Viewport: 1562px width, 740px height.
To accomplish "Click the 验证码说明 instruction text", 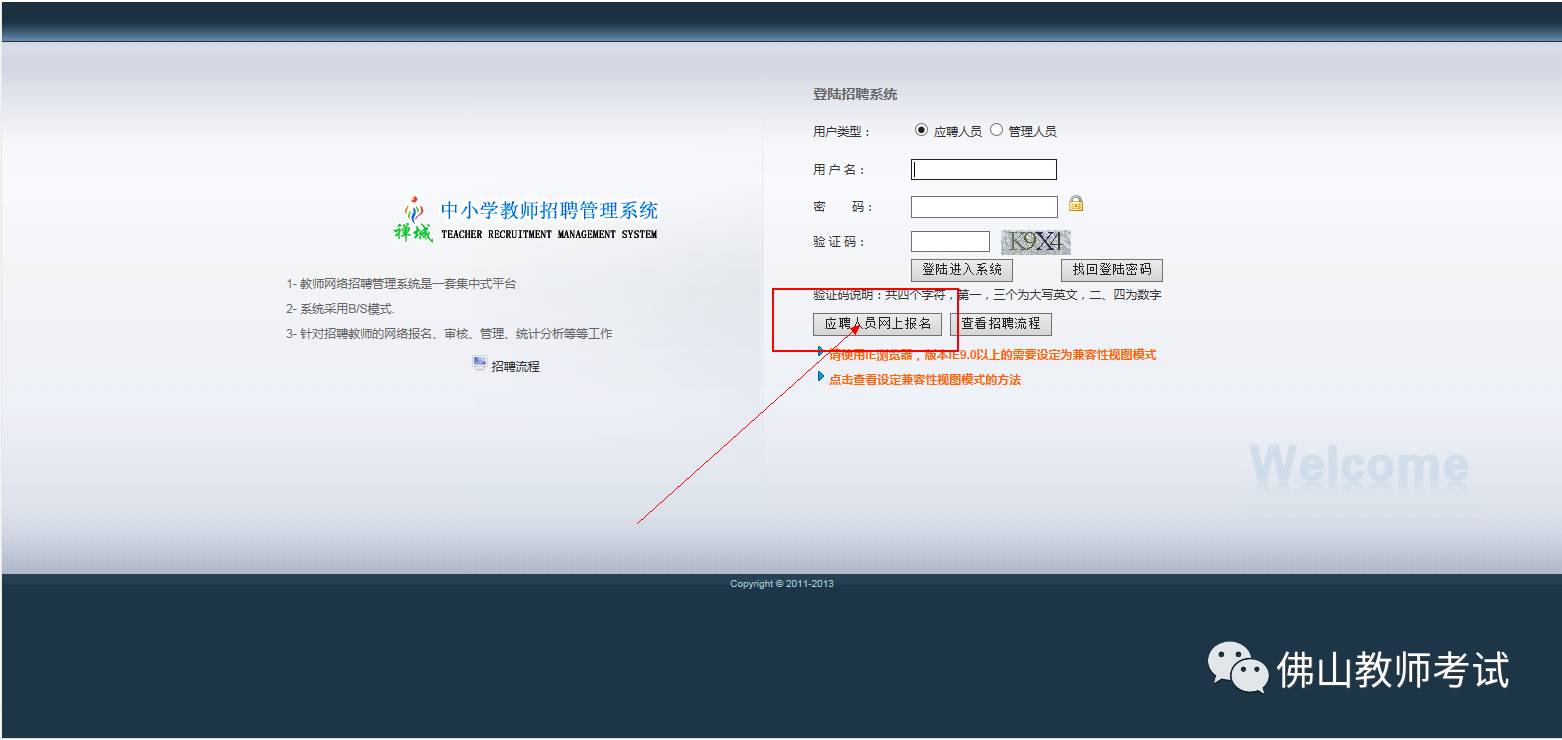I will coord(987,295).
